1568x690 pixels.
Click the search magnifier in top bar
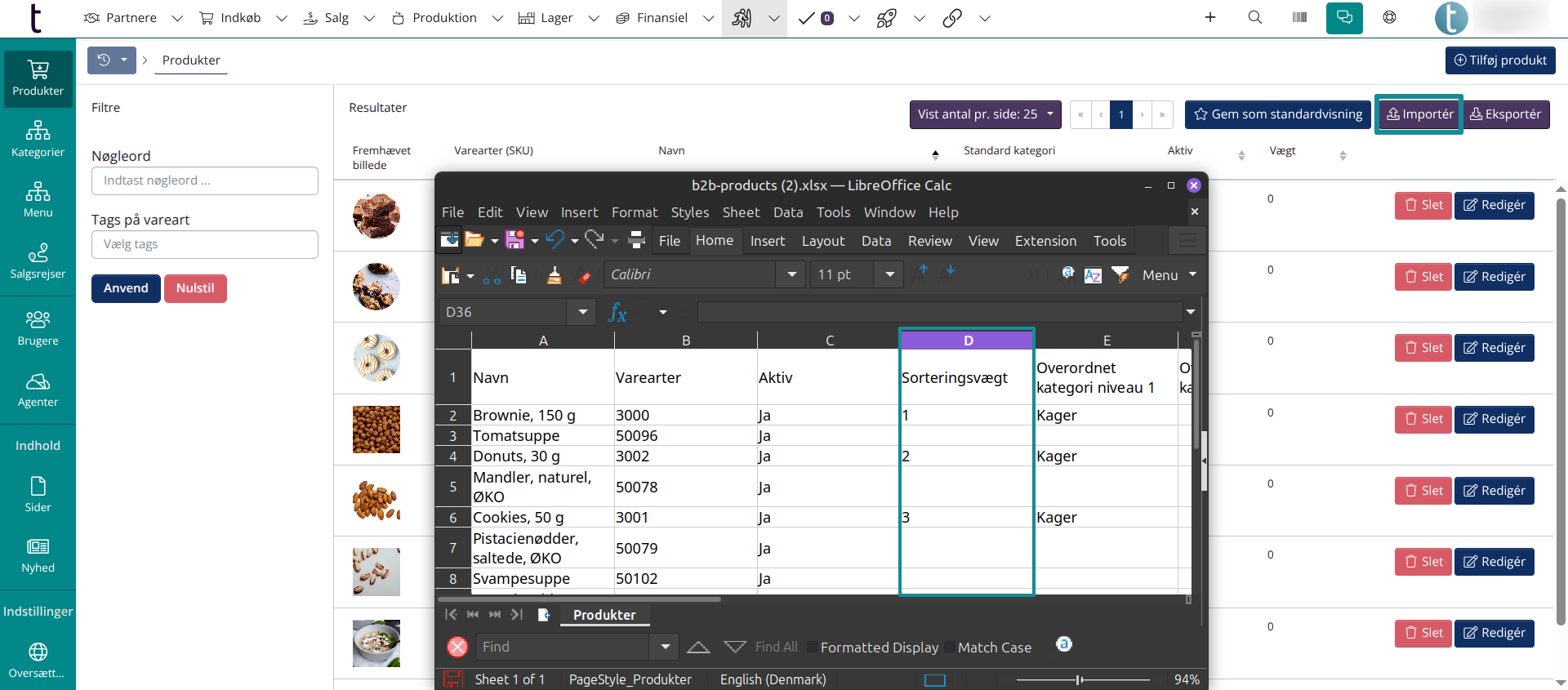[x=1255, y=18]
